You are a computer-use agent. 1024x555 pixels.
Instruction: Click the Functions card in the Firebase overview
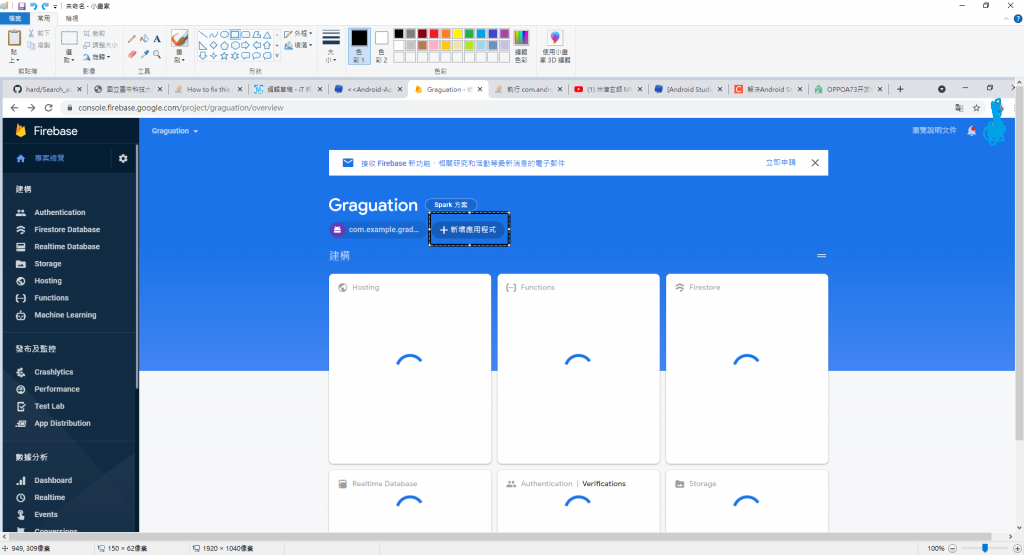tap(579, 369)
